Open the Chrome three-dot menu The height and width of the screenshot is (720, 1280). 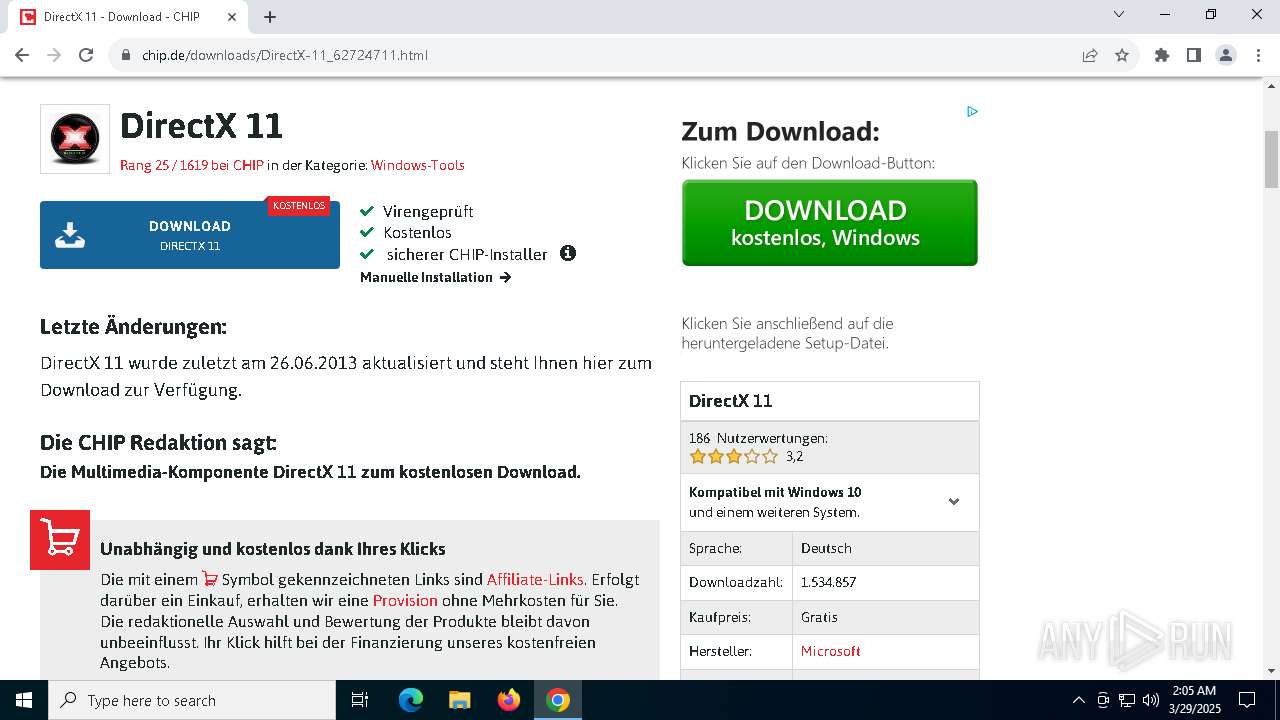[1258, 55]
